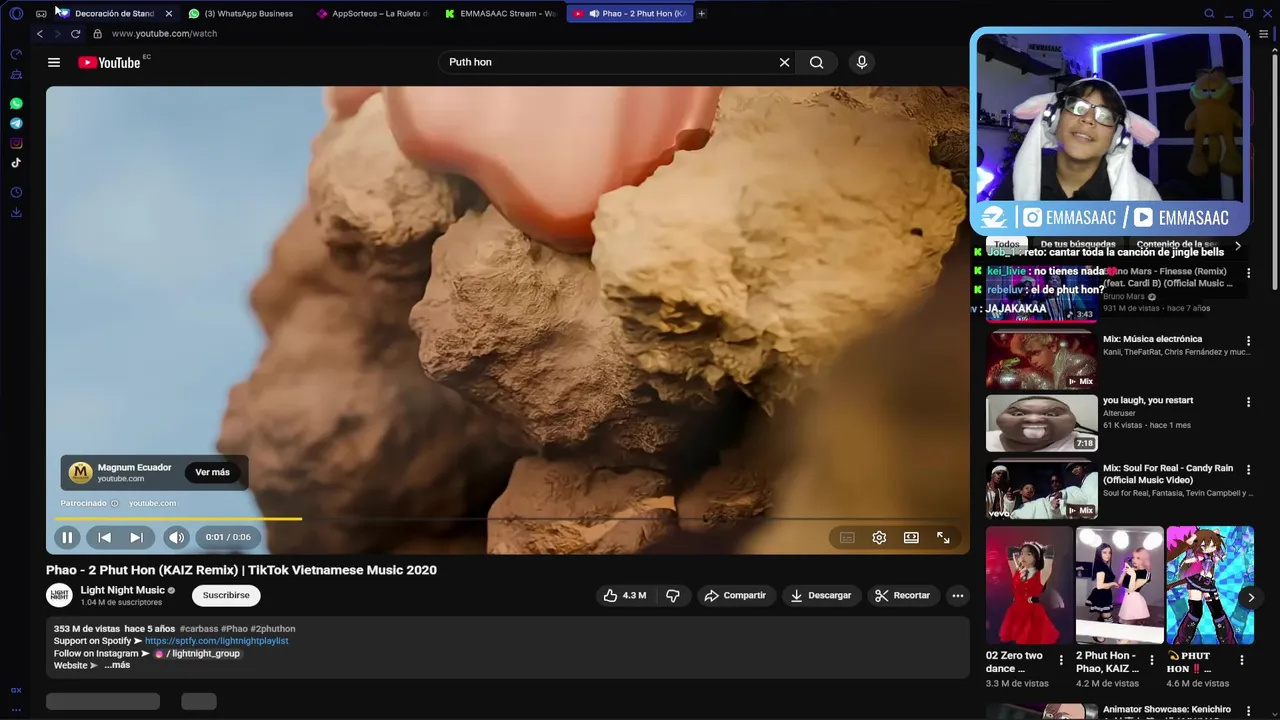Expand the description with '...más'
Screen dimensions: 1280x720
(117, 665)
